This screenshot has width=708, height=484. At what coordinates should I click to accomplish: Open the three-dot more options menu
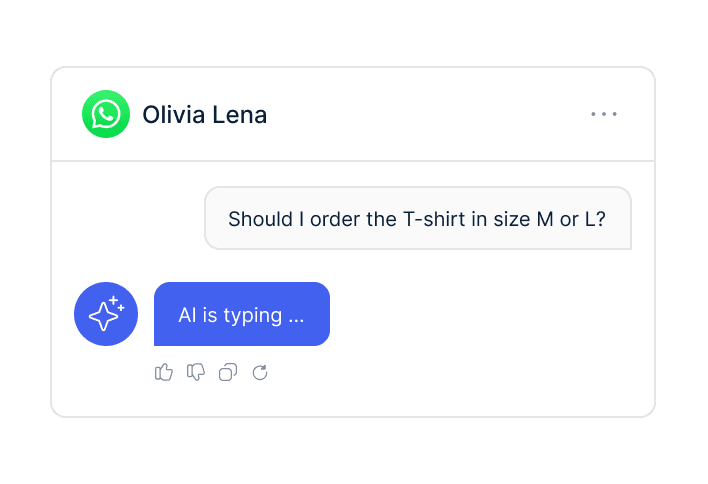click(x=604, y=114)
